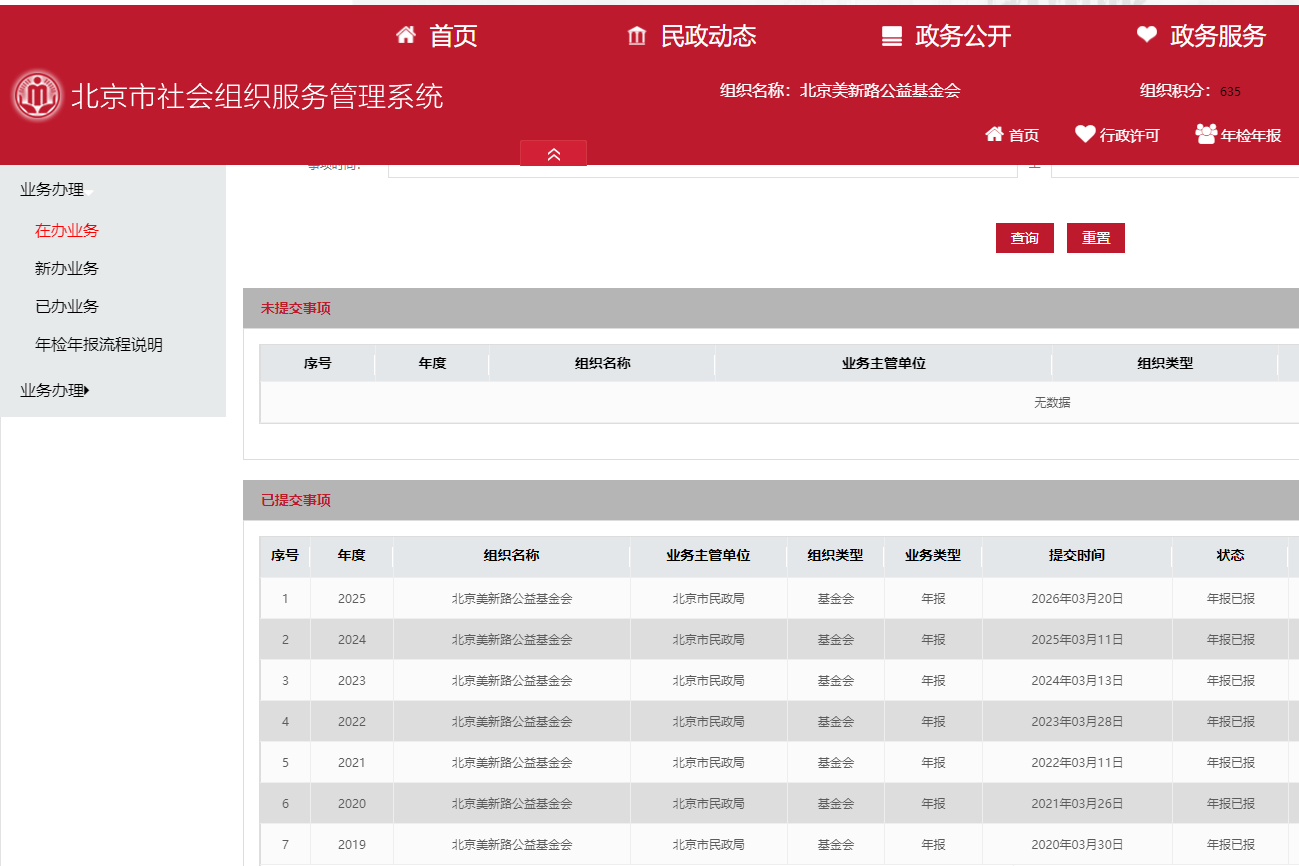1299x866 pixels.
Task: Click 年报 business type in 2021 row
Action: [x=933, y=762]
